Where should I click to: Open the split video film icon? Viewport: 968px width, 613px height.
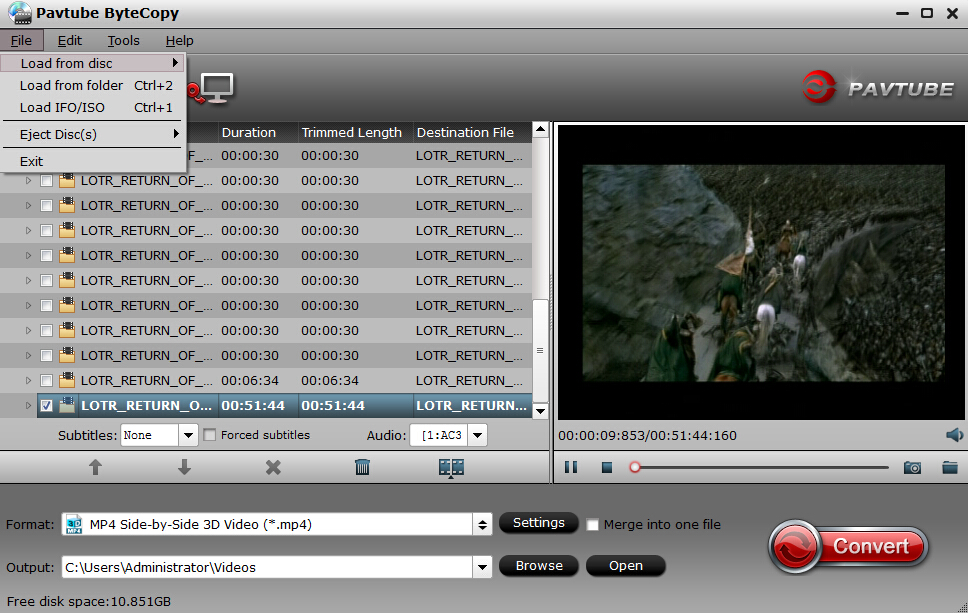click(451, 468)
